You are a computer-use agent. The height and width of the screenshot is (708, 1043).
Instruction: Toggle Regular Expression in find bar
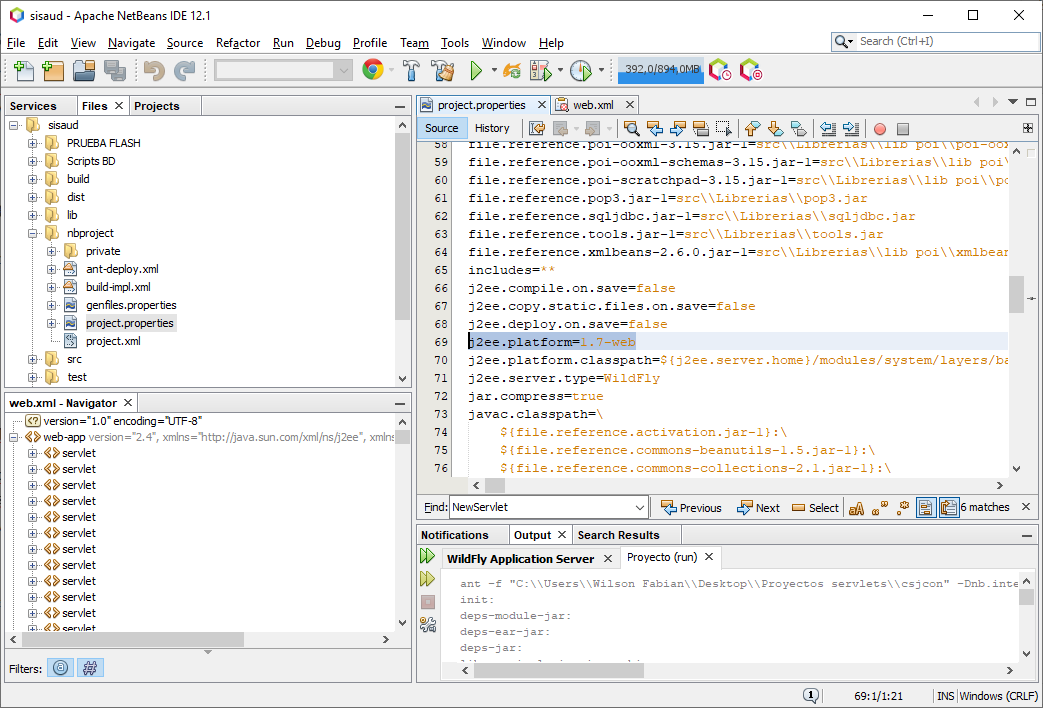pos(903,508)
